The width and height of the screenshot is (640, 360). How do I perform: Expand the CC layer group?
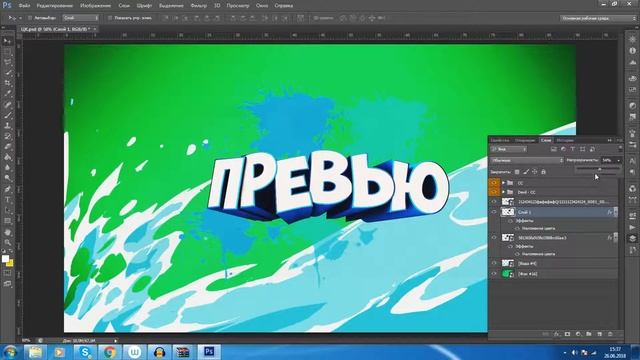click(x=503, y=183)
